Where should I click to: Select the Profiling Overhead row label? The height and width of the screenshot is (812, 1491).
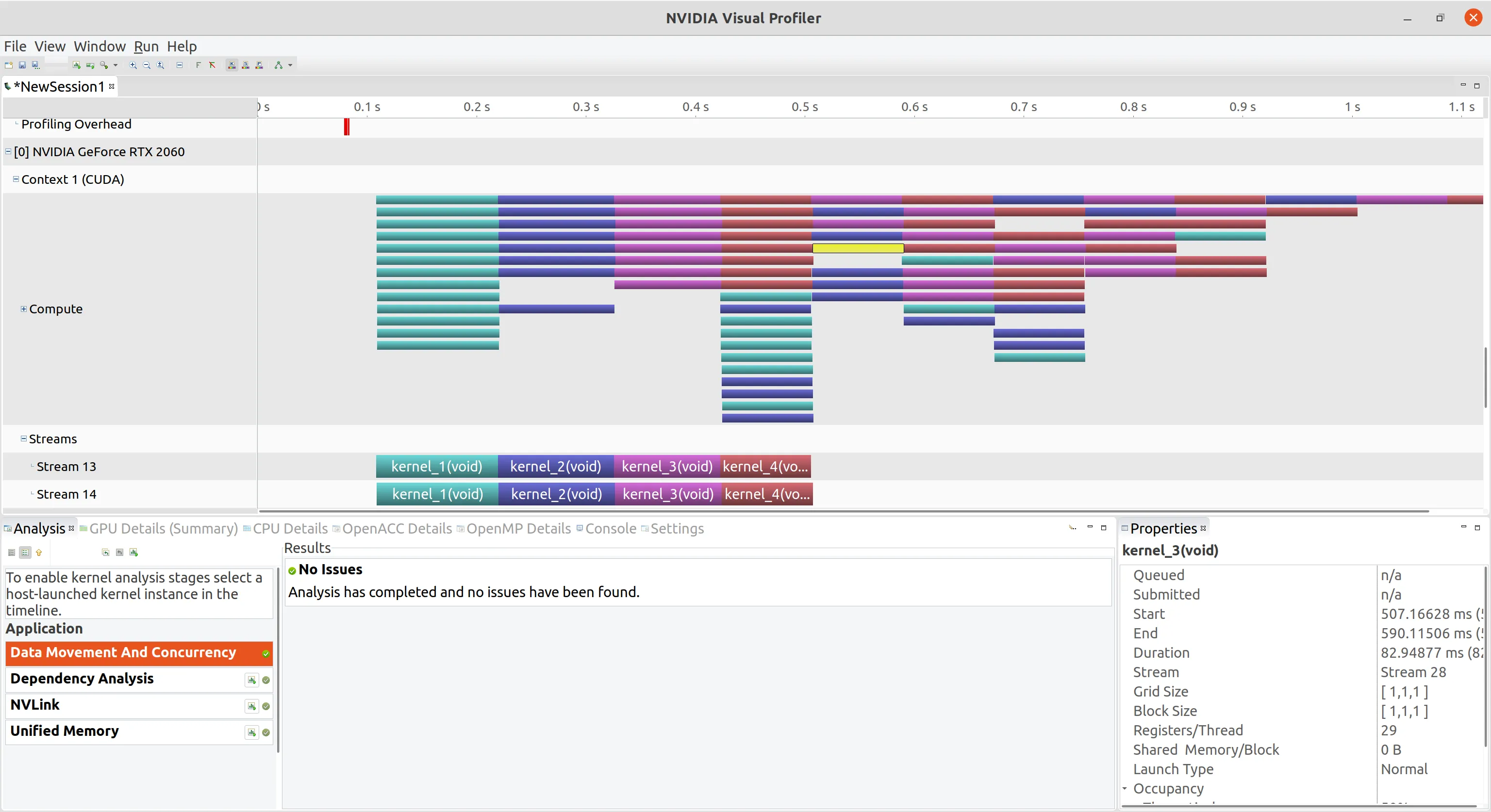click(76, 124)
